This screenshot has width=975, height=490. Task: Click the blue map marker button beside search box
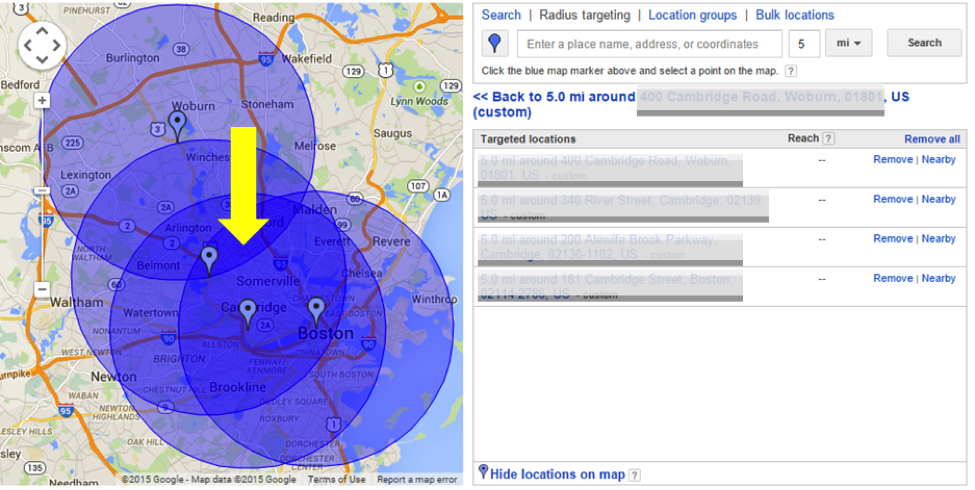[495, 43]
